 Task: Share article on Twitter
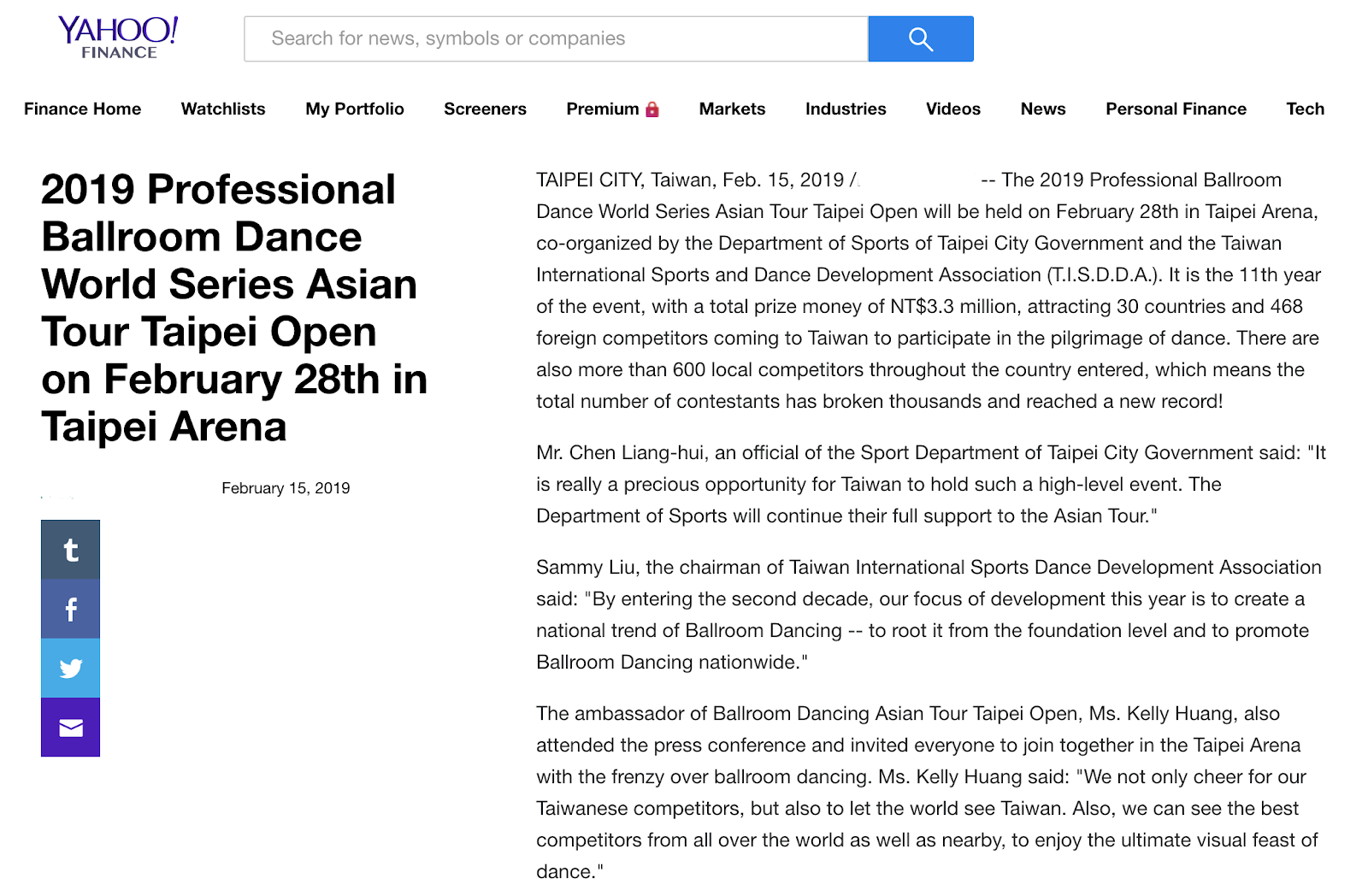71,669
